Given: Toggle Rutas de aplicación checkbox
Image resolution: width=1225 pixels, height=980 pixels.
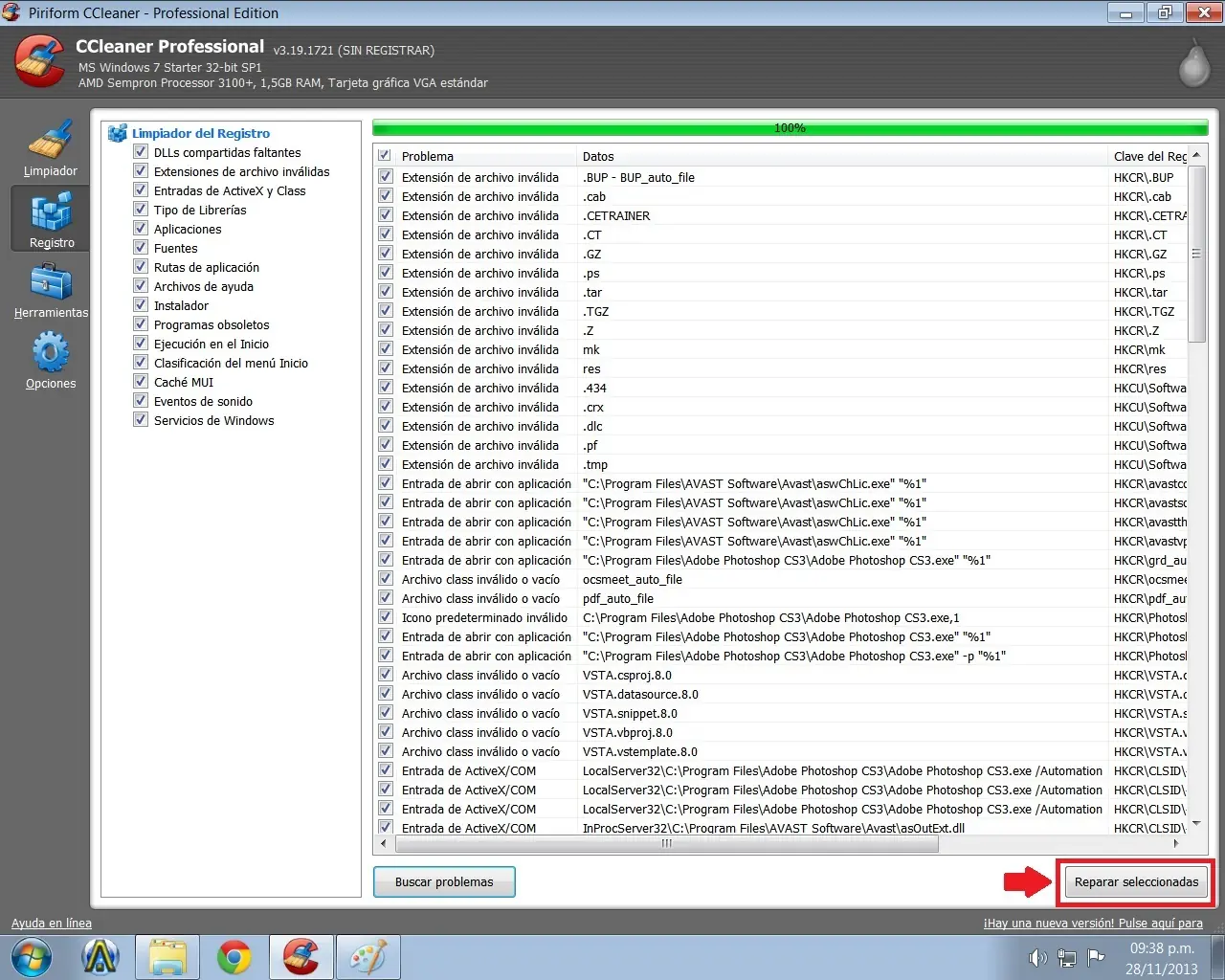Looking at the screenshot, I should point(141,267).
